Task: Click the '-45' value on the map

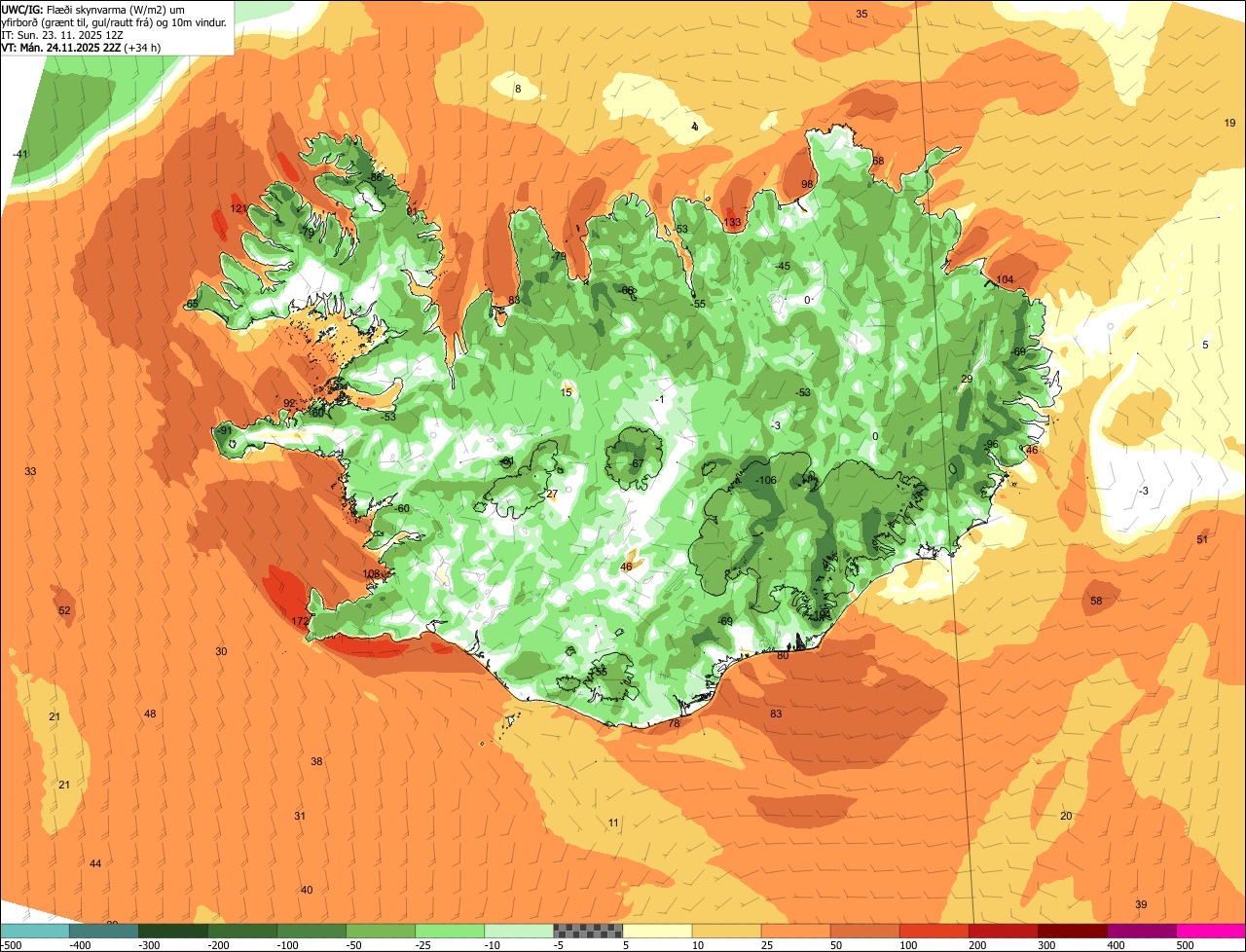Action: tap(783, 266)
